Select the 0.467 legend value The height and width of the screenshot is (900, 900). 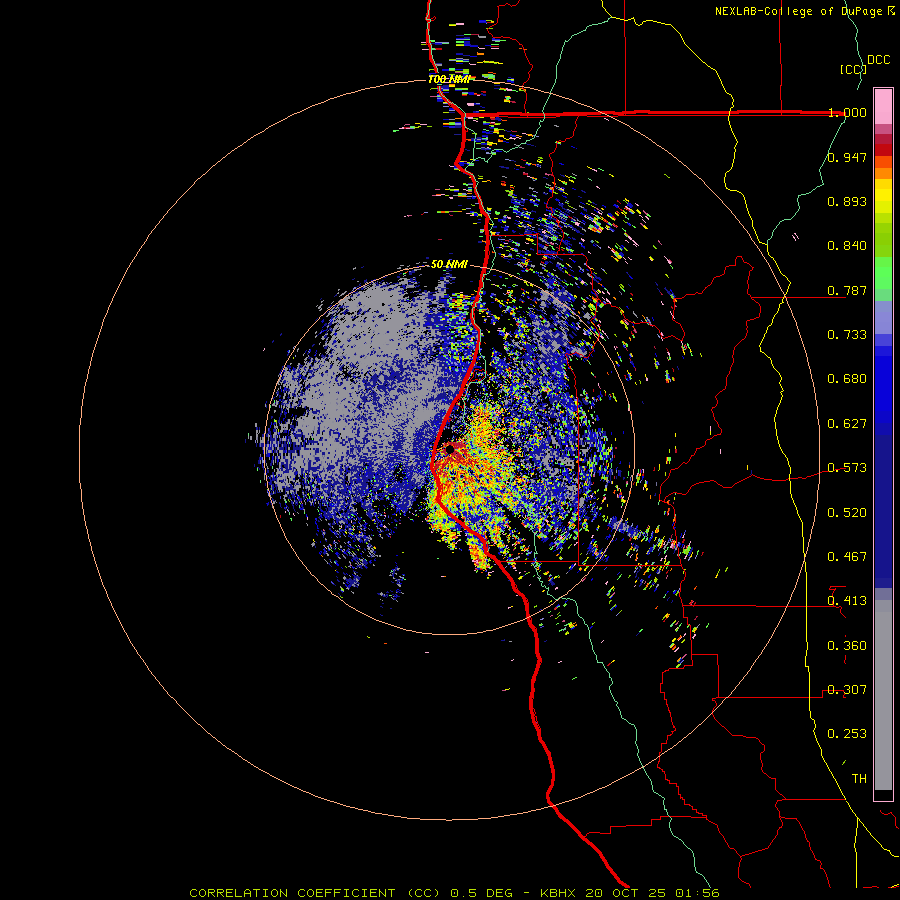[x=847, y=557]
